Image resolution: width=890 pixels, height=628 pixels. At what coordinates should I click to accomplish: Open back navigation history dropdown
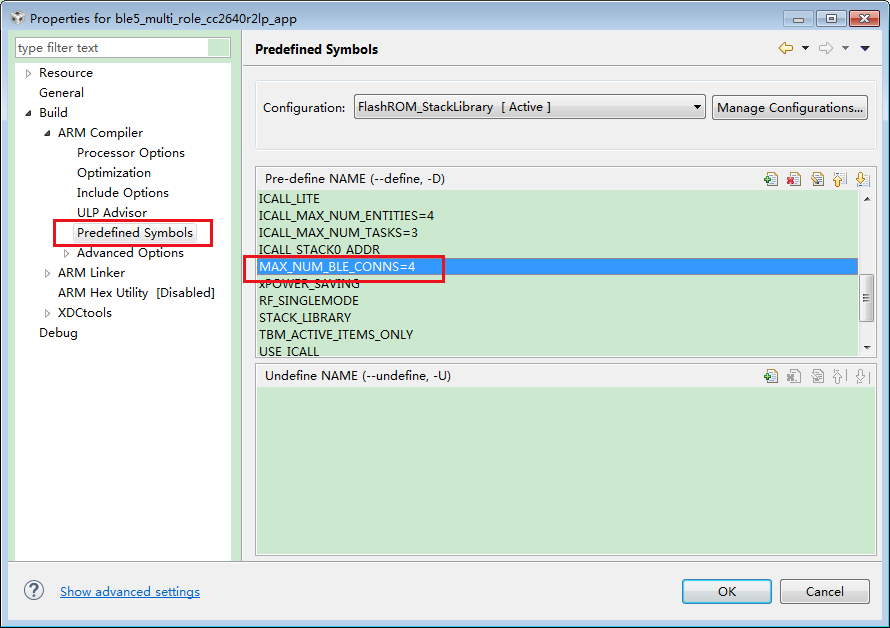click(805, 48)
